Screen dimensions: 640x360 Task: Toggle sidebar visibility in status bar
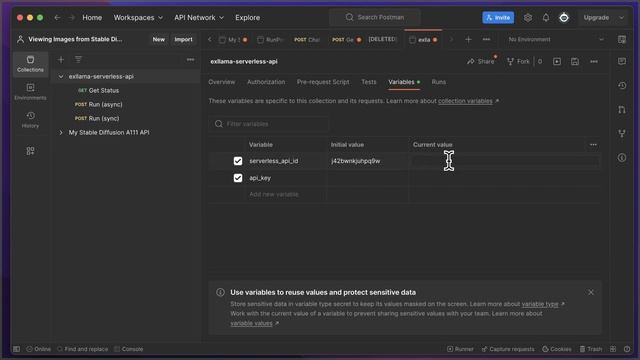click(16, 349)
